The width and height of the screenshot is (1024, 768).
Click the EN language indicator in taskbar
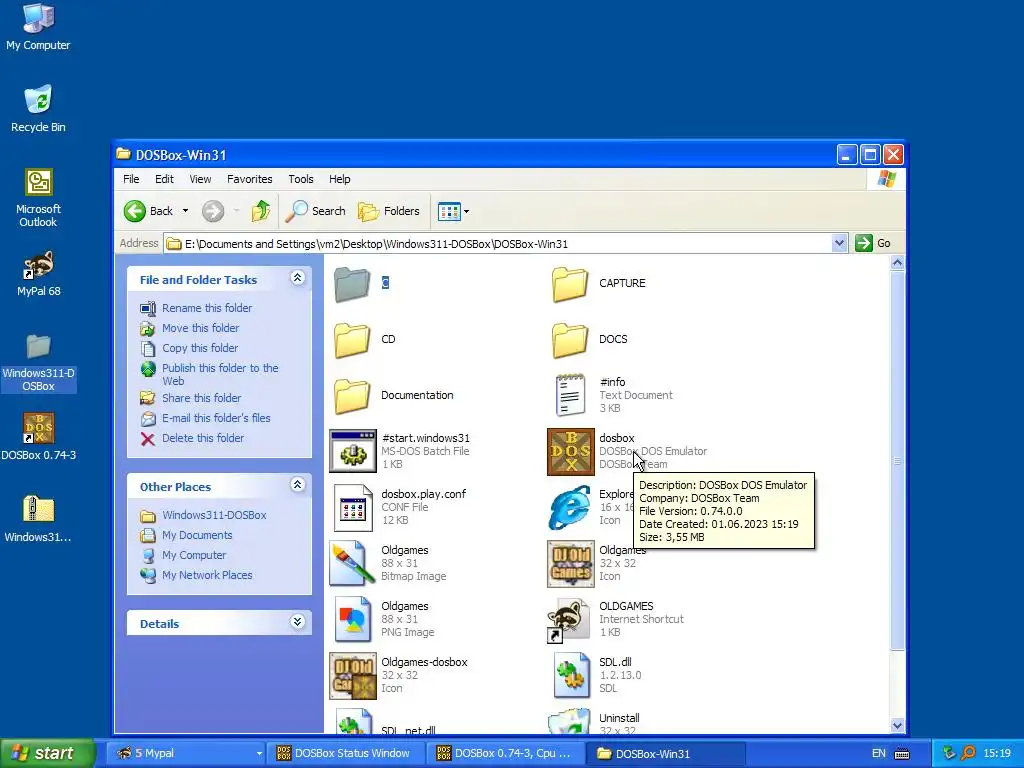tap(878, 754)
